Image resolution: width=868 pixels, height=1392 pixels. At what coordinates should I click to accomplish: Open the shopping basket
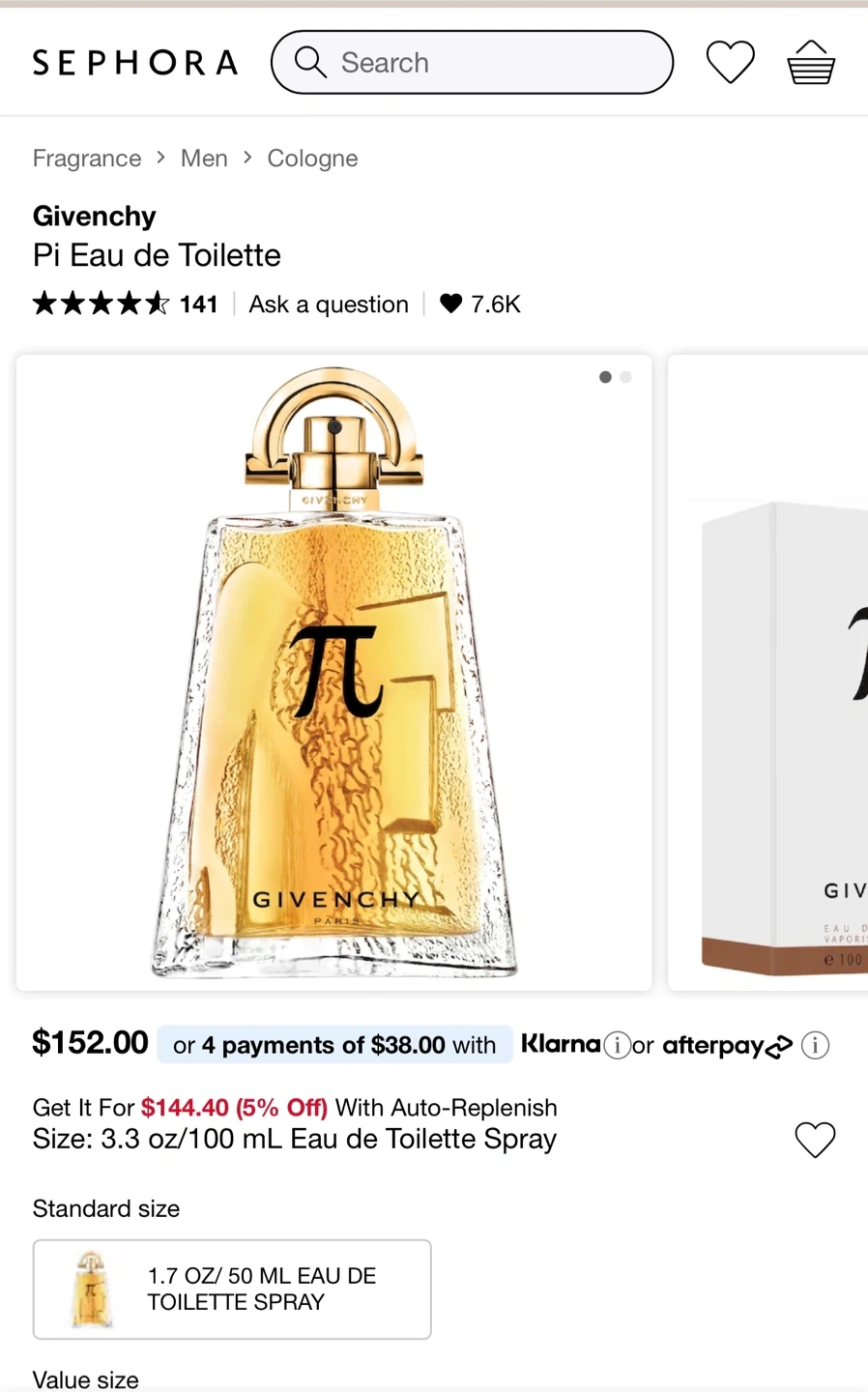pyautogui.click(x=810, y=63)
